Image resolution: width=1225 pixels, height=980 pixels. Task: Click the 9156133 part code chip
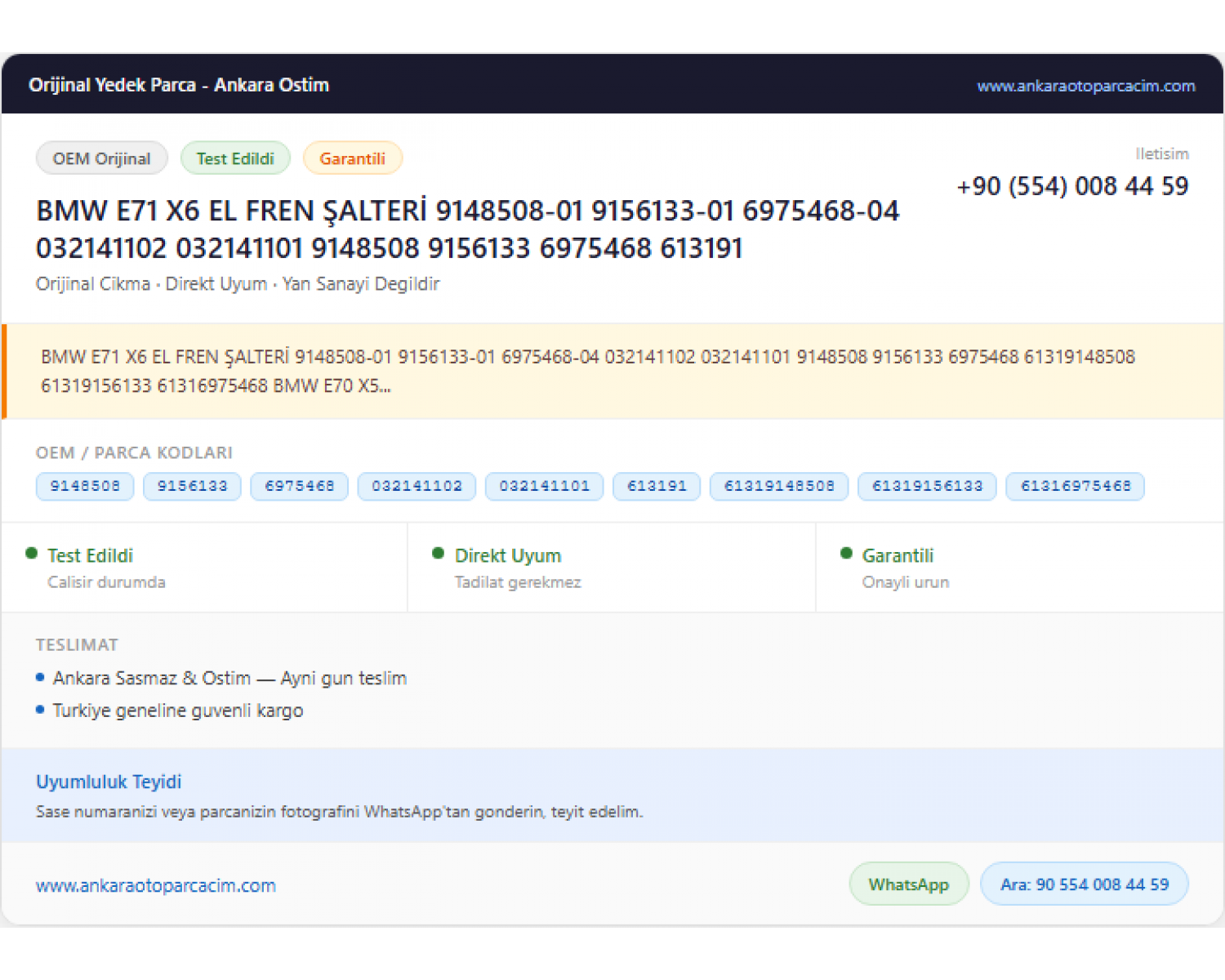coord(192,486)
